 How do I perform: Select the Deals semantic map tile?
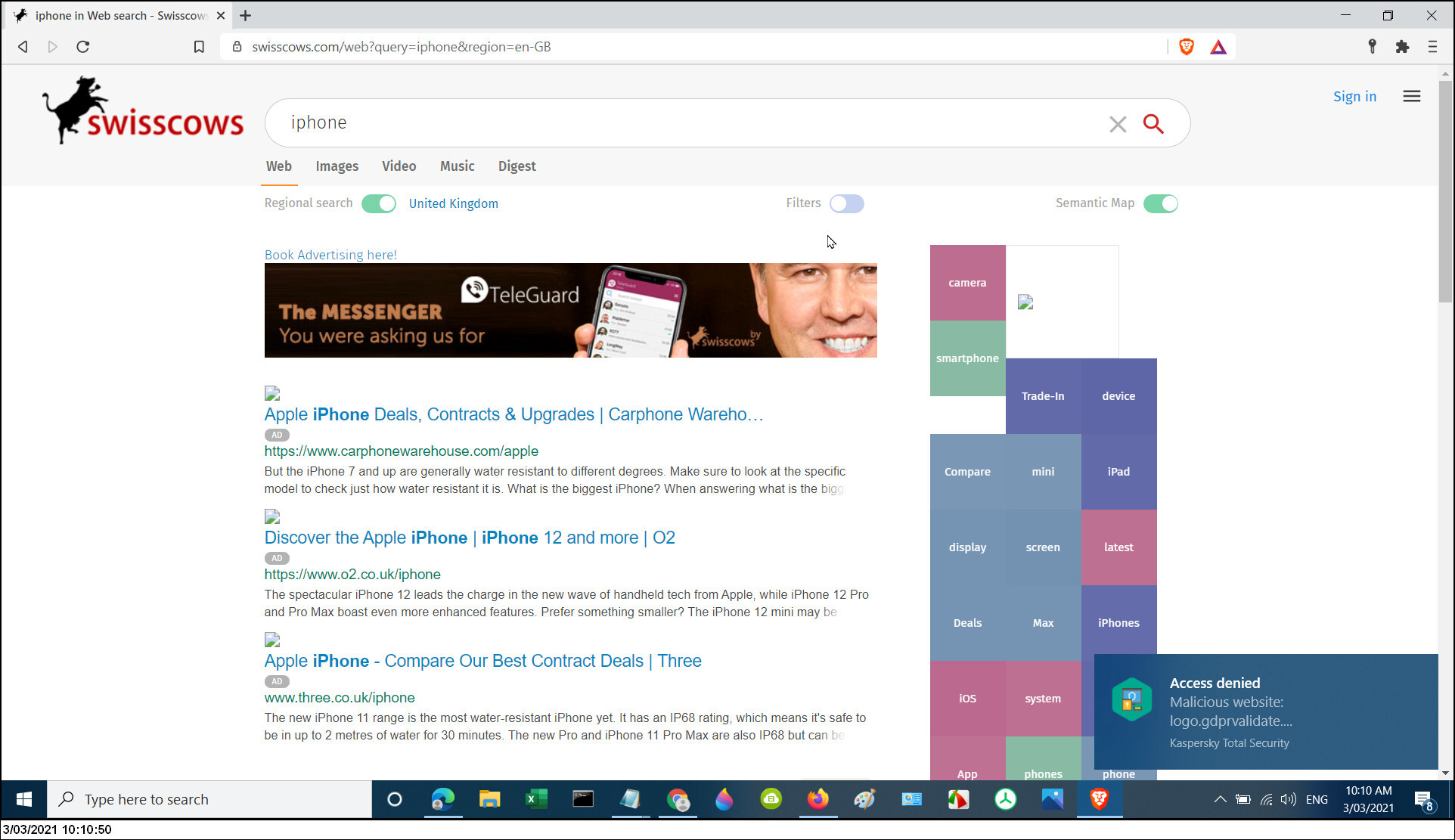pyautogui.click(x=967, y=623)
